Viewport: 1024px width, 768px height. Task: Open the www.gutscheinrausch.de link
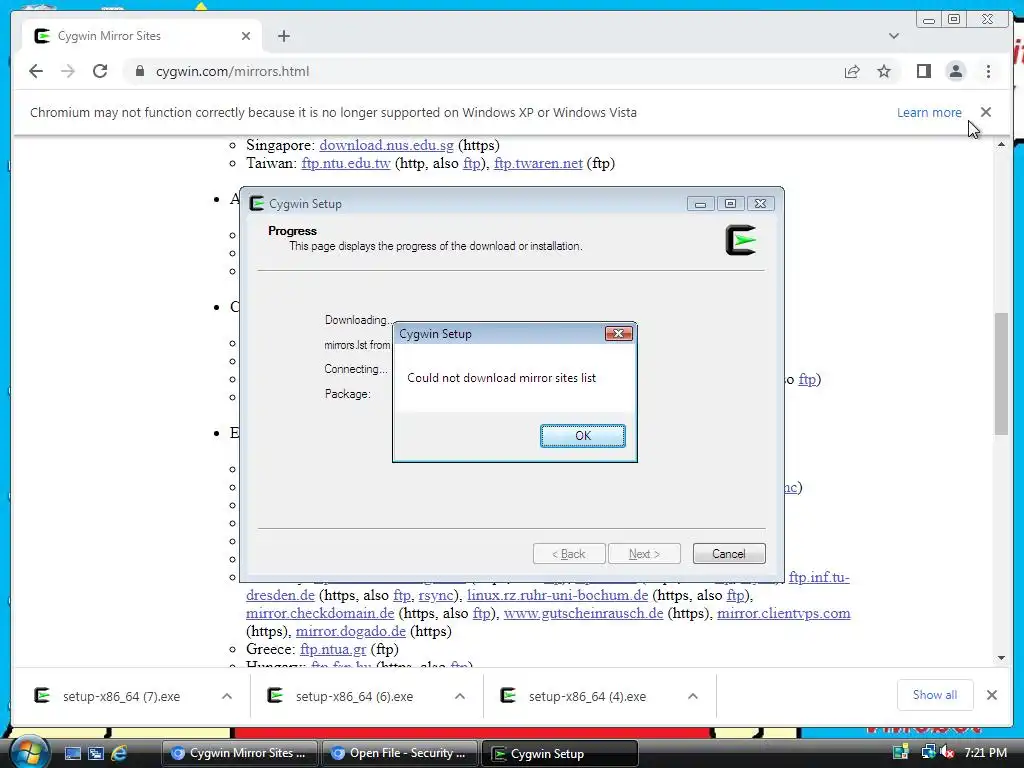click(x=583, y=613)
